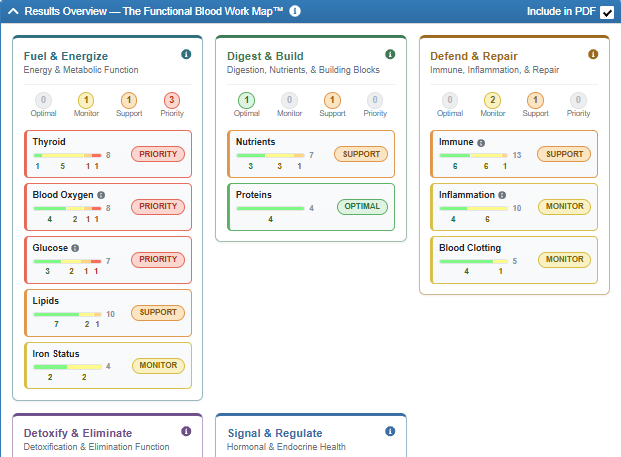Click the Blood Oxygen PRIORITY badge
The height and width of the screenshot is (457, 621).
(158, 206)
